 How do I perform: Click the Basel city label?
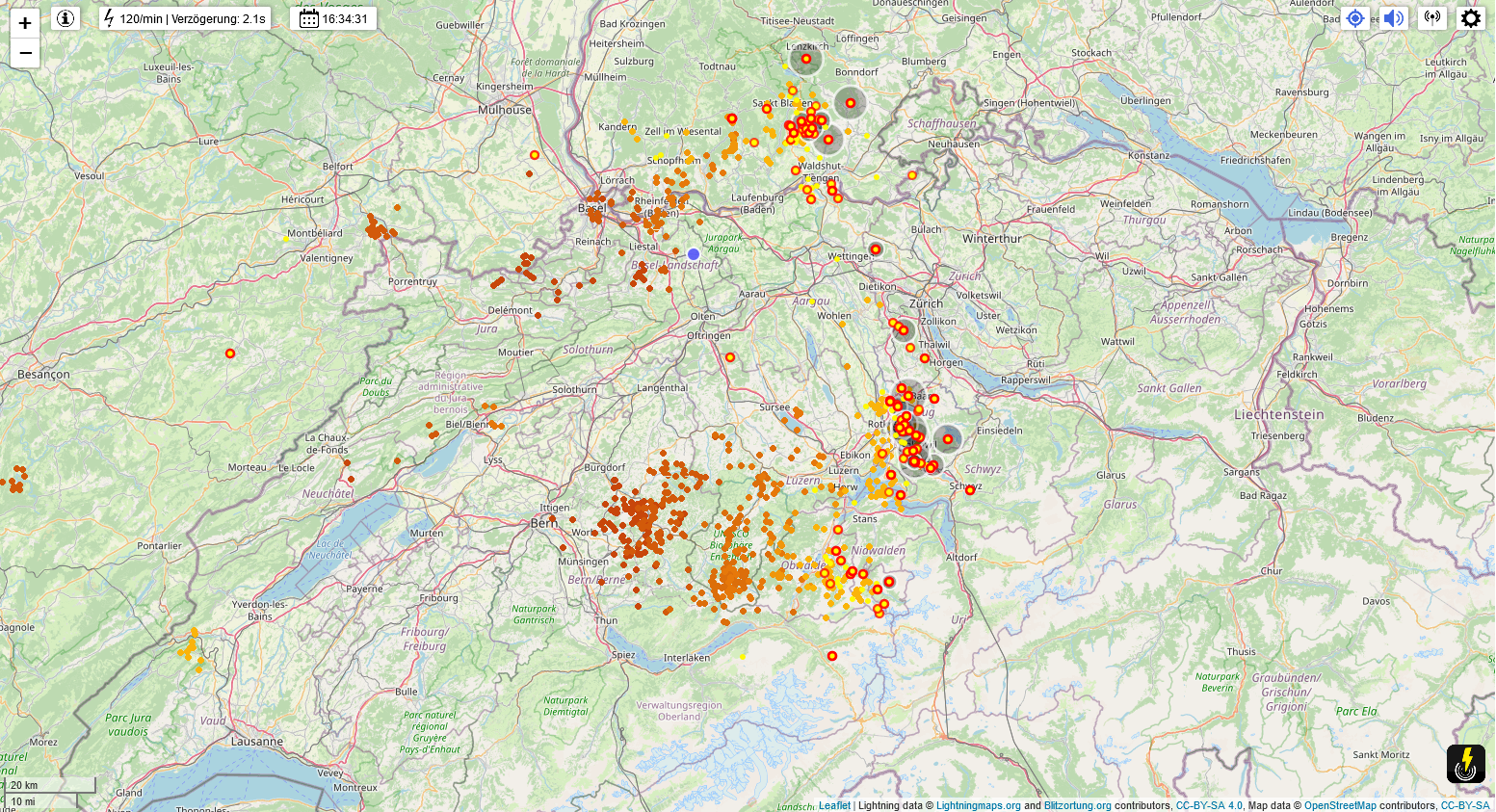point(592,208)
